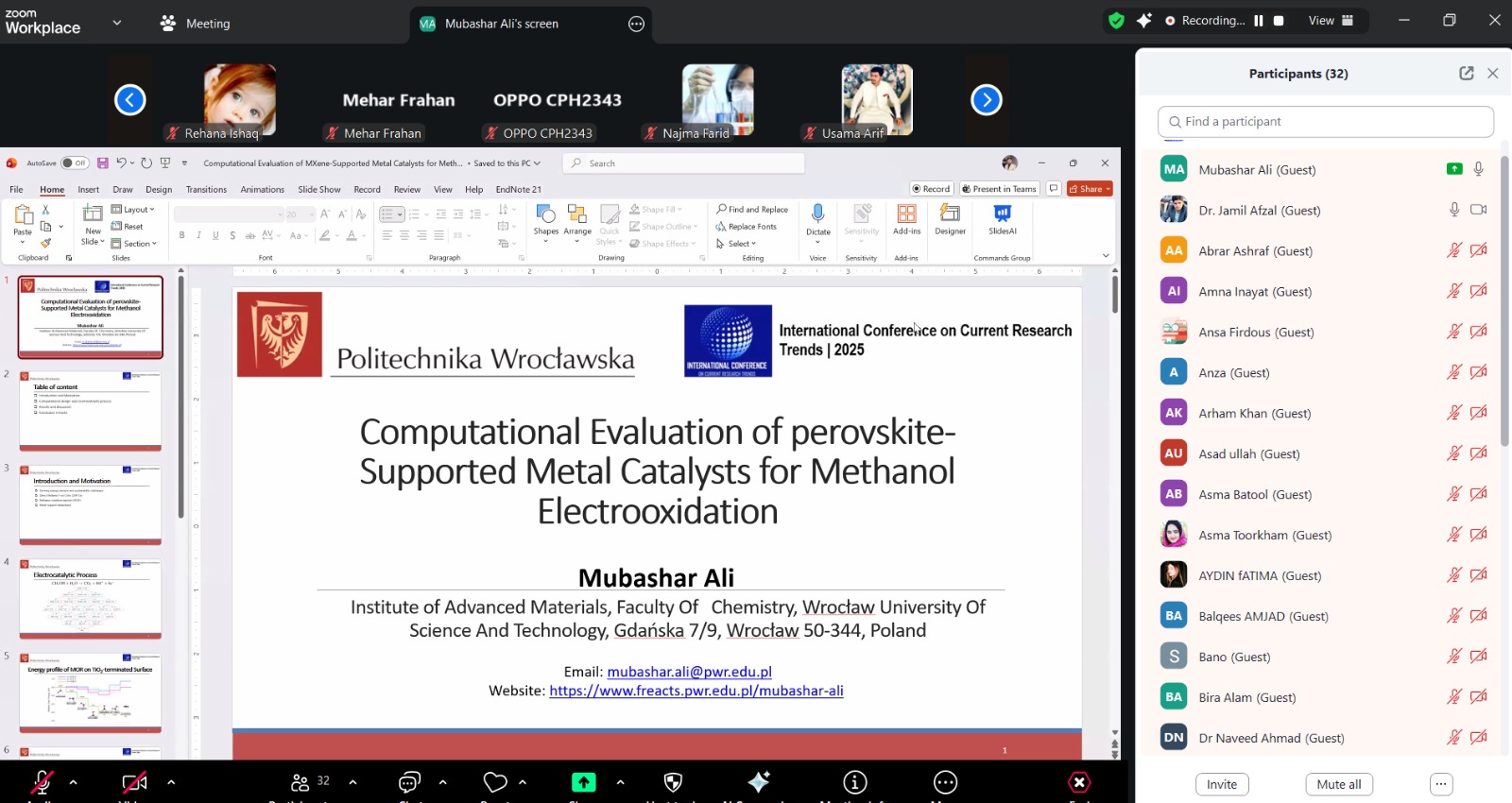Image resolution: width=1512 pixels, height=803 pixels.
Task: Open the AI Companion sparkle icon
Action: click(759, 781)
